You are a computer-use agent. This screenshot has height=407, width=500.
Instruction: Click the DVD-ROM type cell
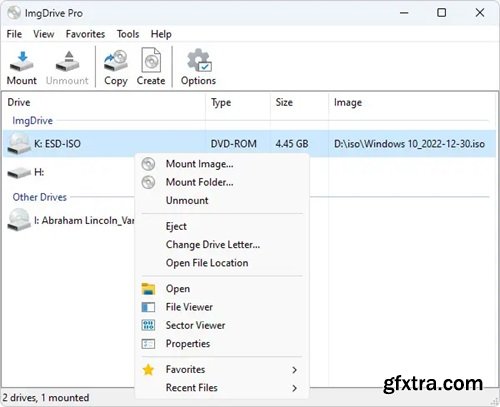click(x=234, y=144)
